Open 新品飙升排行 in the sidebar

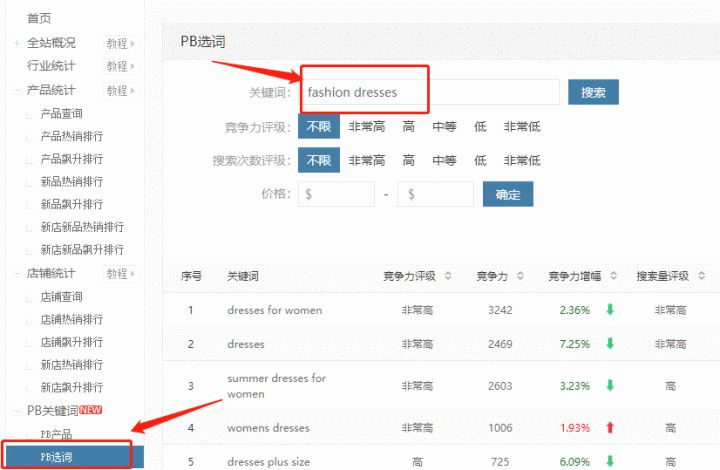(x=72, y=204)
